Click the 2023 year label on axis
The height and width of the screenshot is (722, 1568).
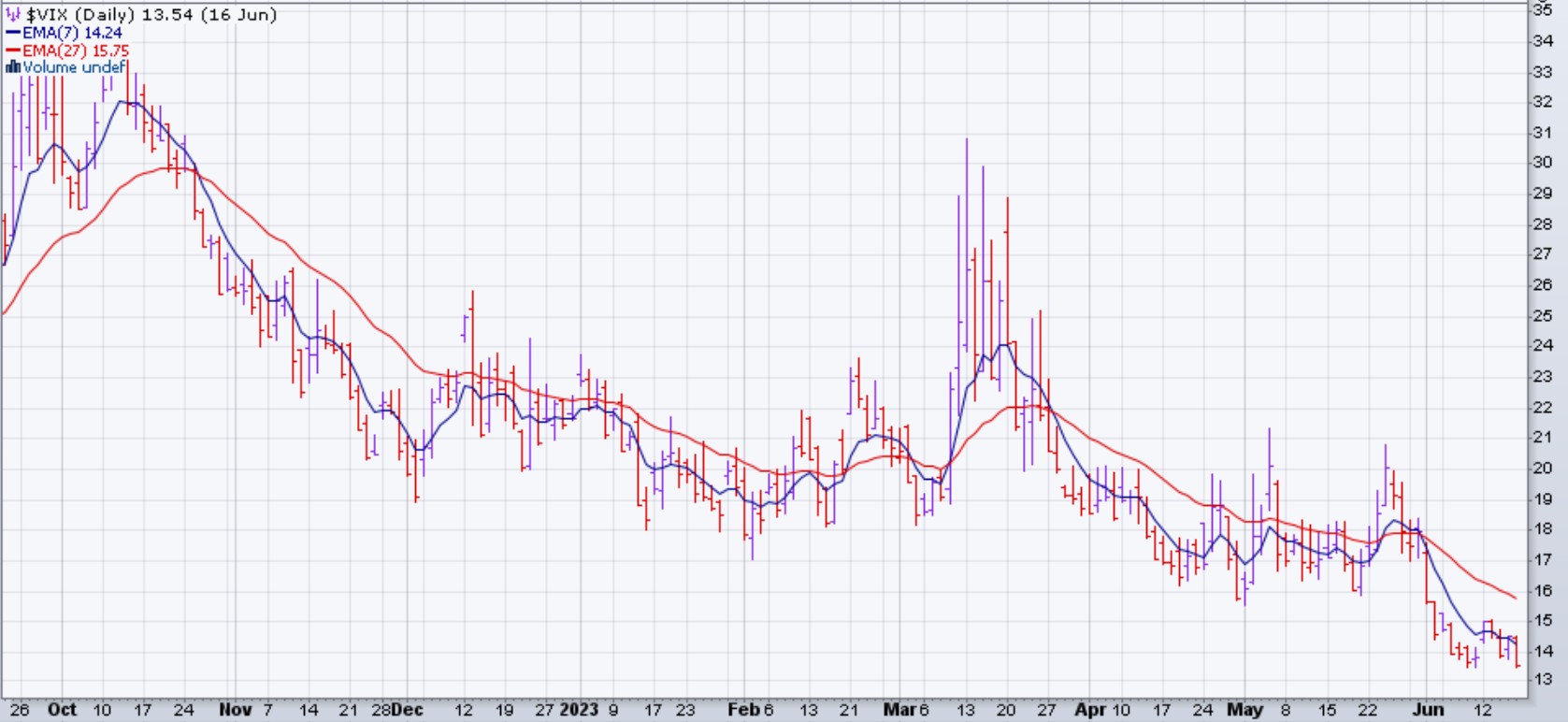[579, 710]
